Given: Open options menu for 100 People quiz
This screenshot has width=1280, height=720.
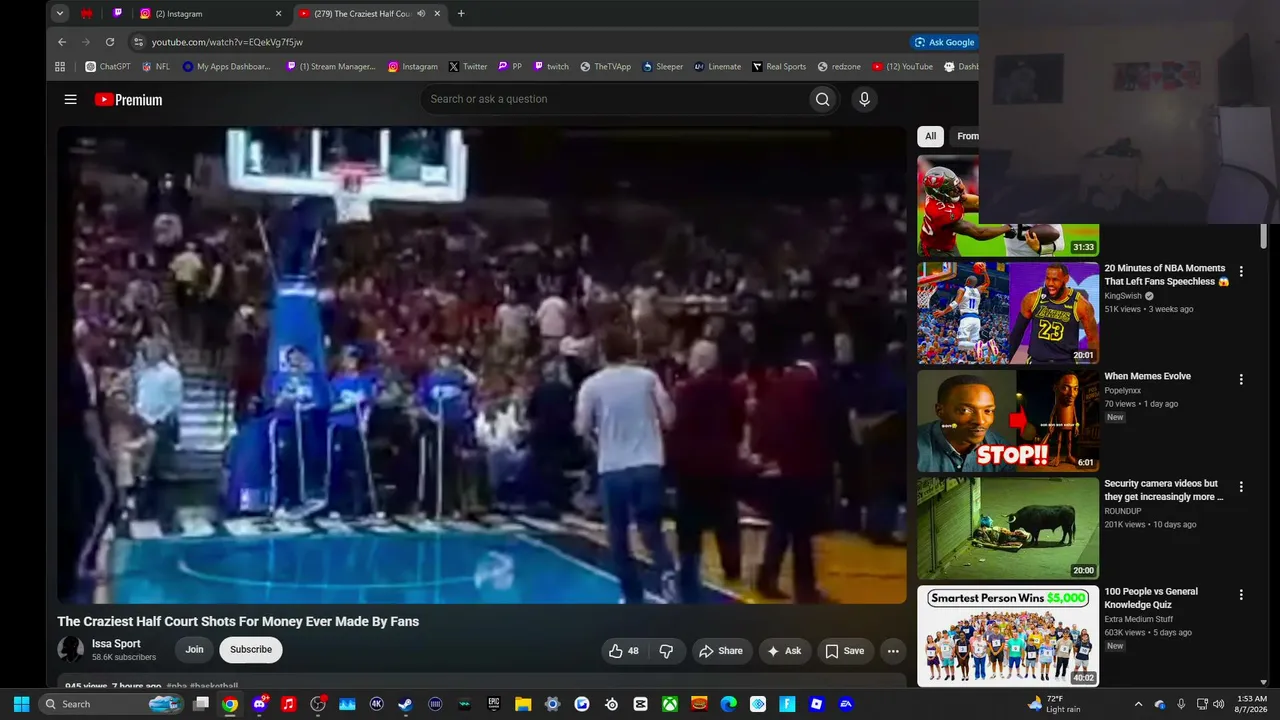Looking at the screenshot, I should [x=1241, y=595].
